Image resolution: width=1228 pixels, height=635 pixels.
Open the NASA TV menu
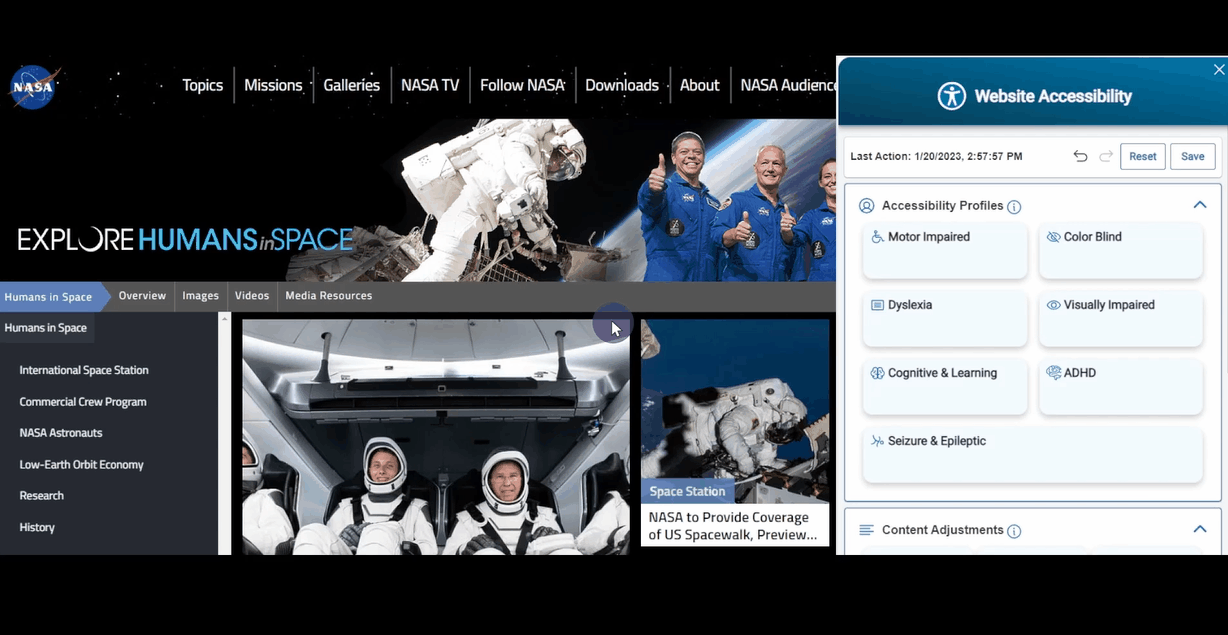click(x=430, y=85)
